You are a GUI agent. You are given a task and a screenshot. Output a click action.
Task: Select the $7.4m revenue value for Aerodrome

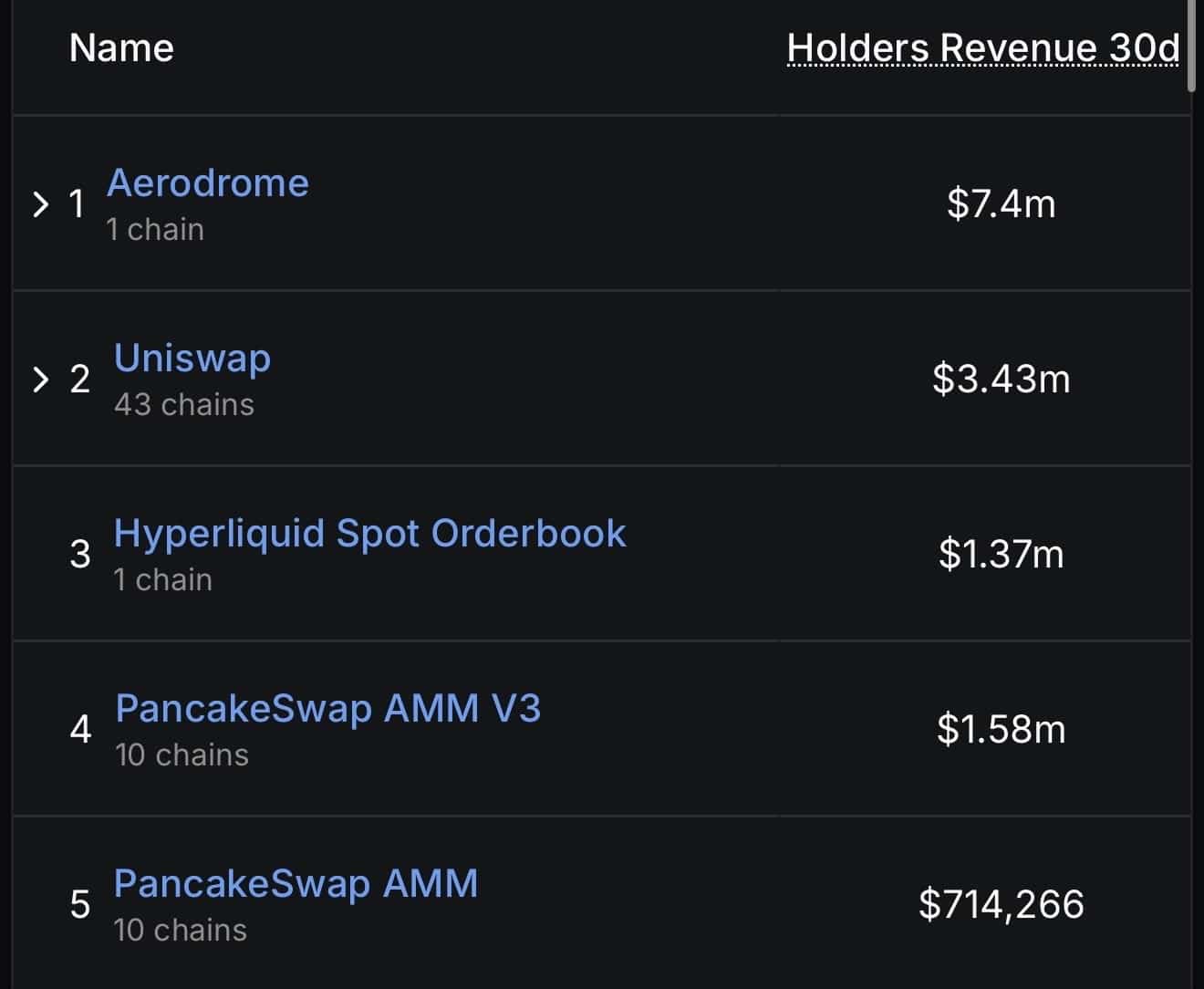coord(1002,204)
